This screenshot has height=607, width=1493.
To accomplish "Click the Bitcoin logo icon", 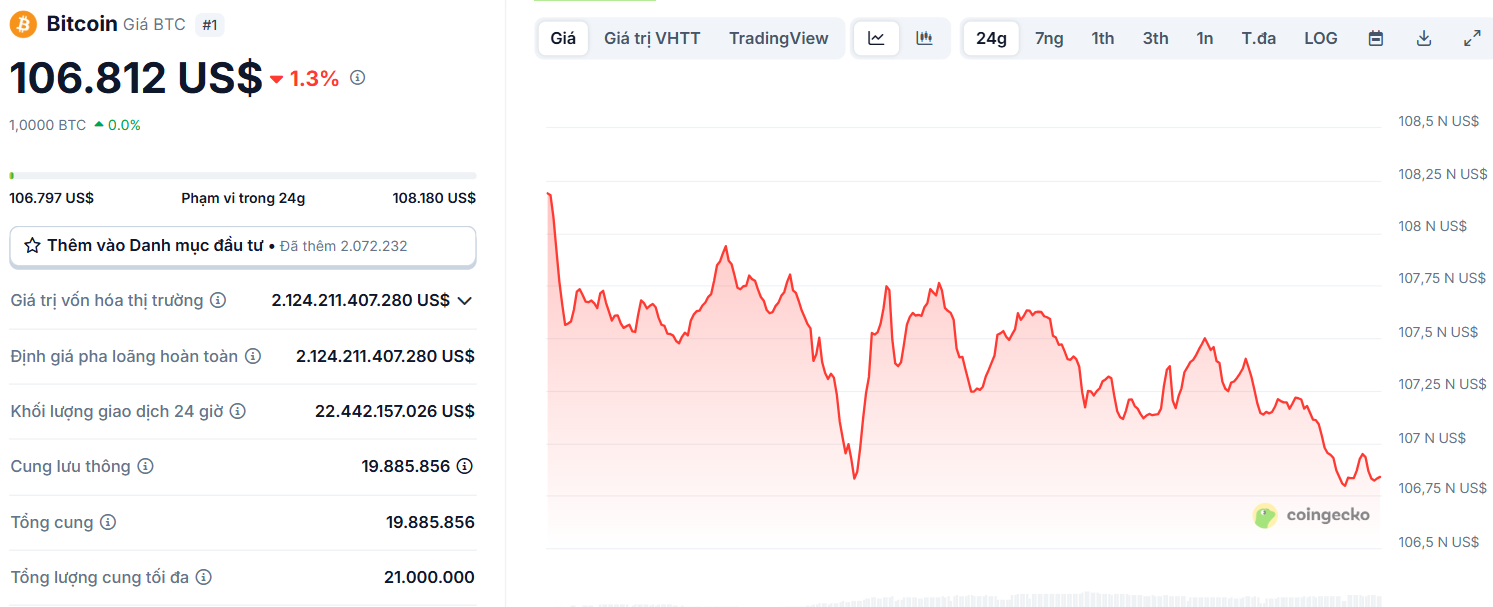I will tap(23, 24).
